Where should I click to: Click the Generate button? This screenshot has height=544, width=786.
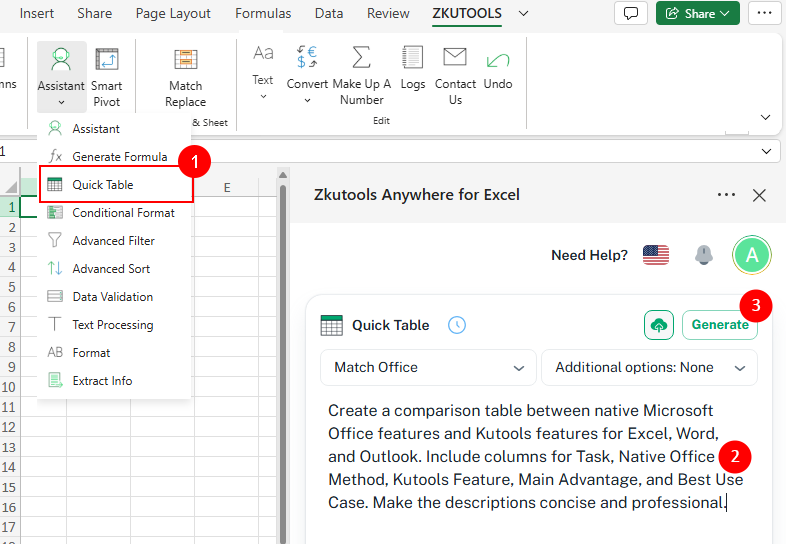tap(720, 325)
